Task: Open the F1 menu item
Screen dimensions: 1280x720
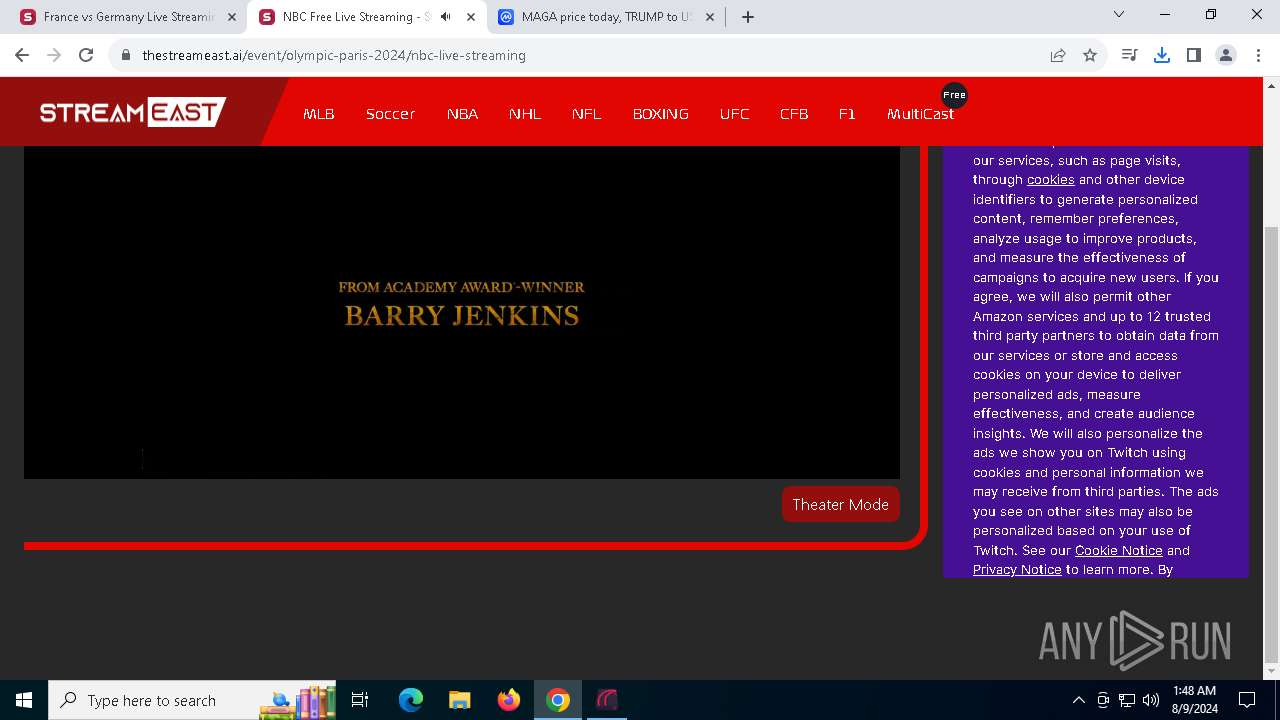Action: click(x=847, y=114)
